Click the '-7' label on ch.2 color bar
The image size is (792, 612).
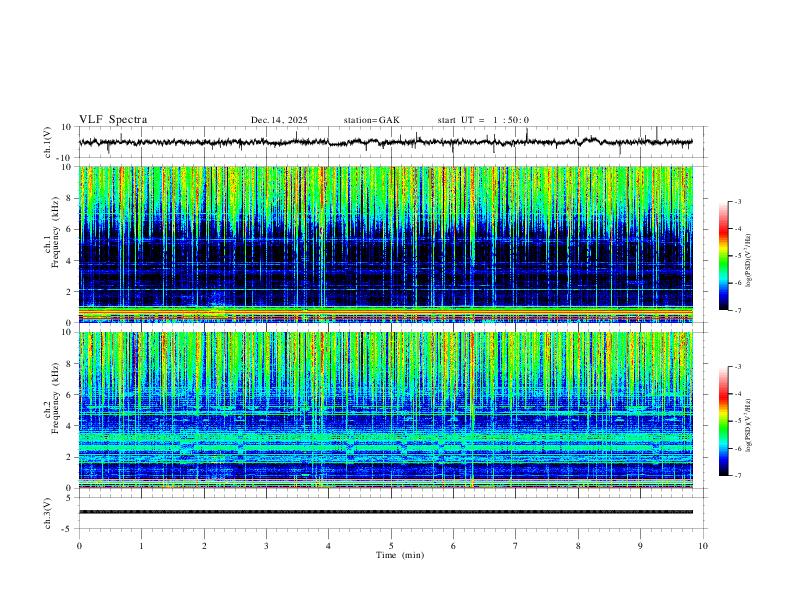point(737,476)
